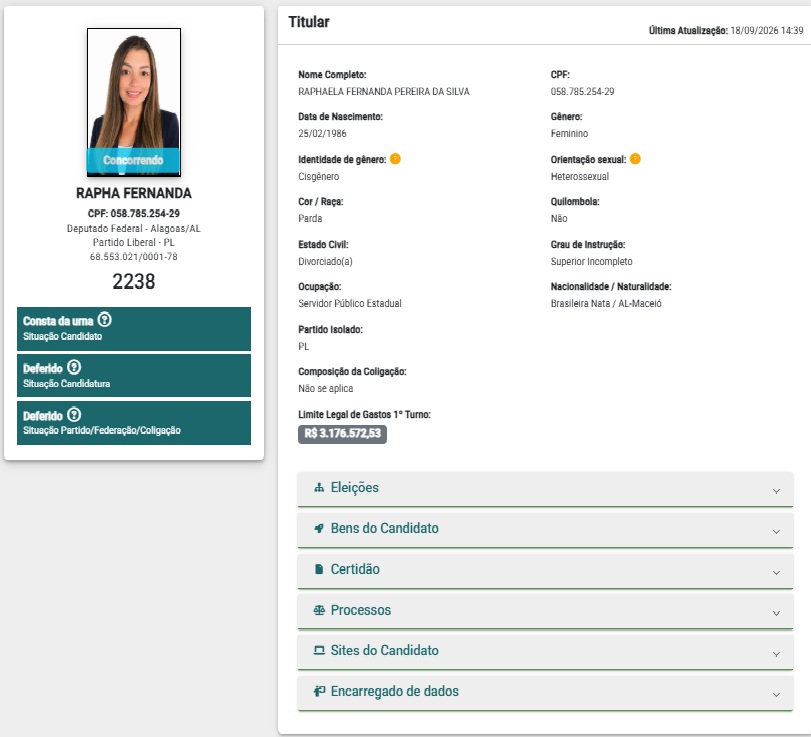
Task: Click orange info icon beside Orientação sexual
Action: pos(635,159)
